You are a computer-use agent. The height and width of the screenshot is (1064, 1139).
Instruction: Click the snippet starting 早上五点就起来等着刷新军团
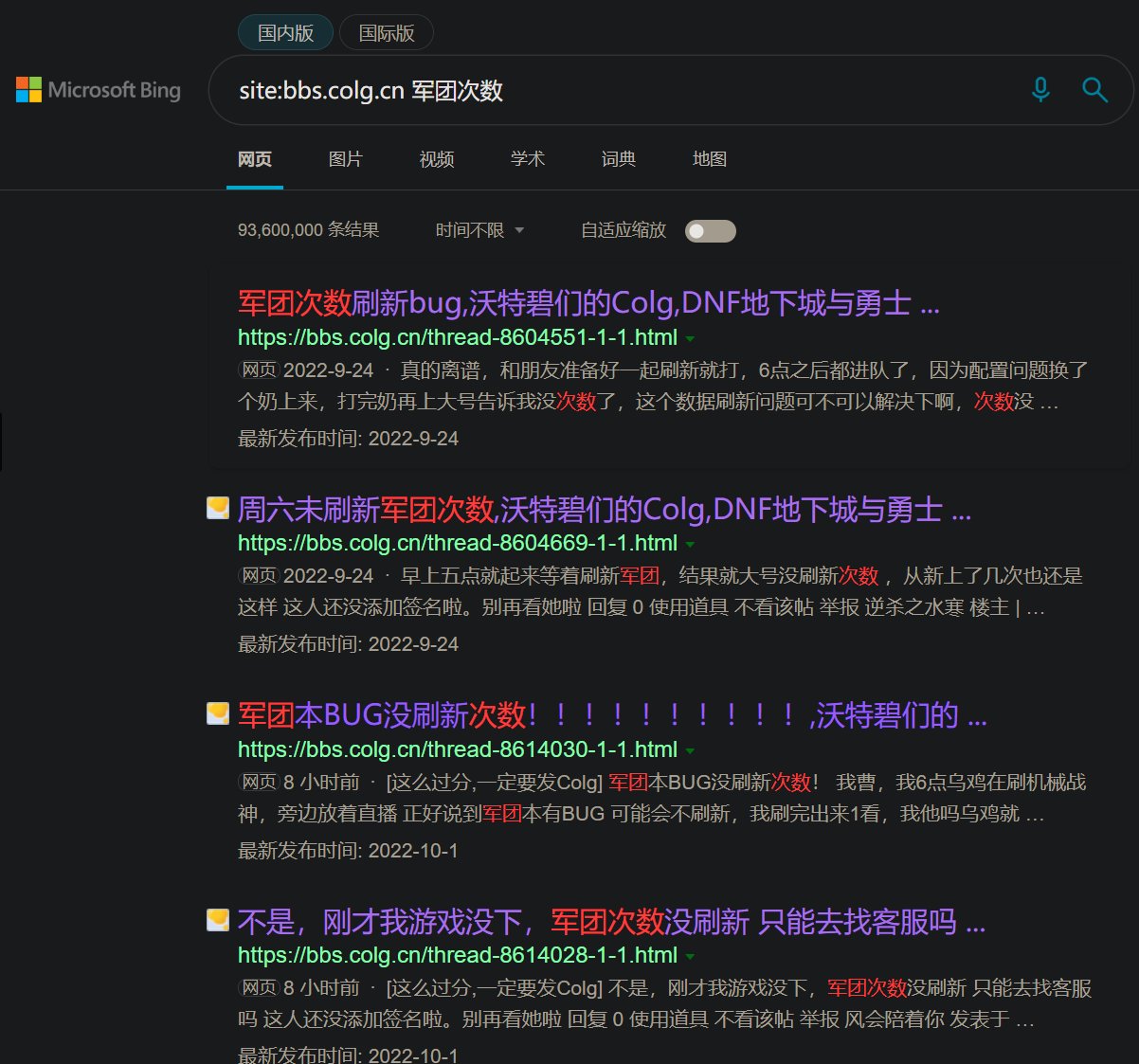pyautogui.click(x=660, y=591)
